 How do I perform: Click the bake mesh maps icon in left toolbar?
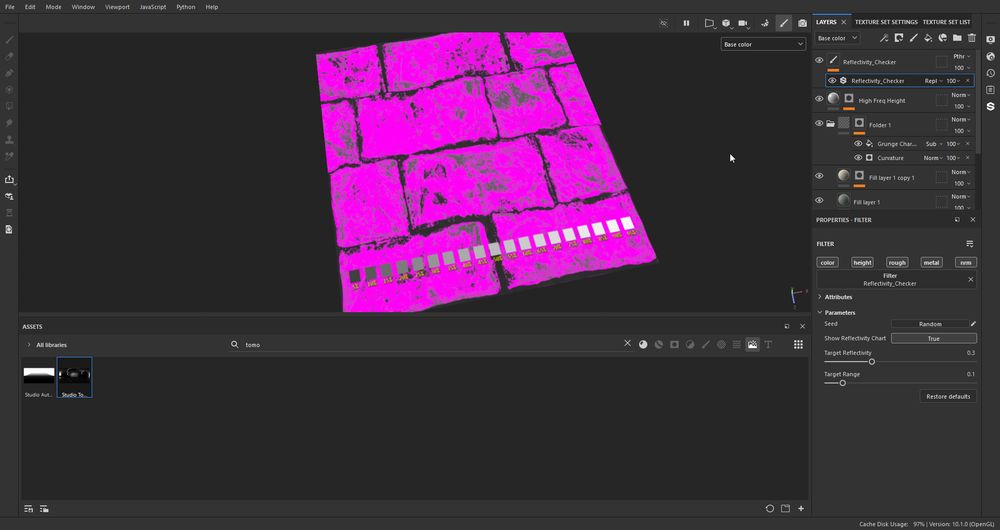[9, 196]
